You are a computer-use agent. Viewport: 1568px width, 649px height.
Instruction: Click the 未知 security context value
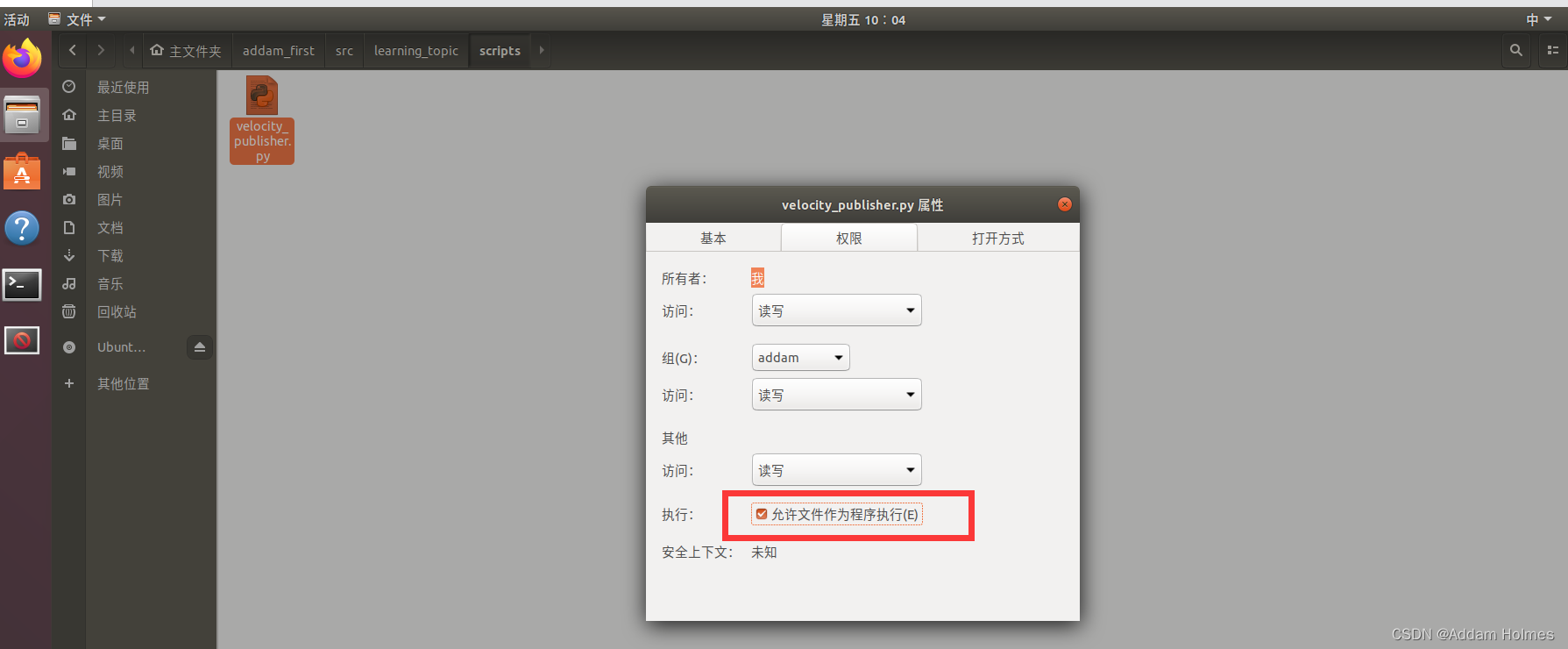coord(764,552)
